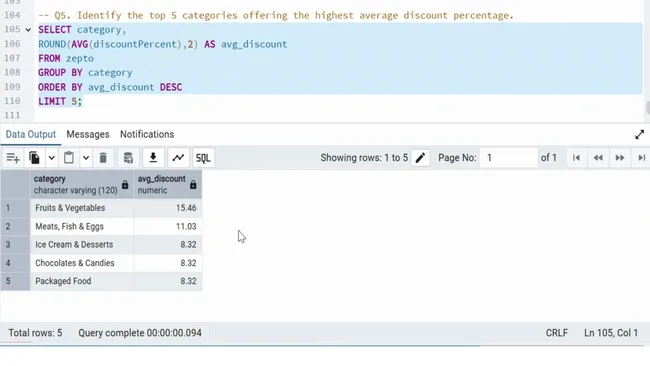Click the Total rows: 5 status

(35, 333)
